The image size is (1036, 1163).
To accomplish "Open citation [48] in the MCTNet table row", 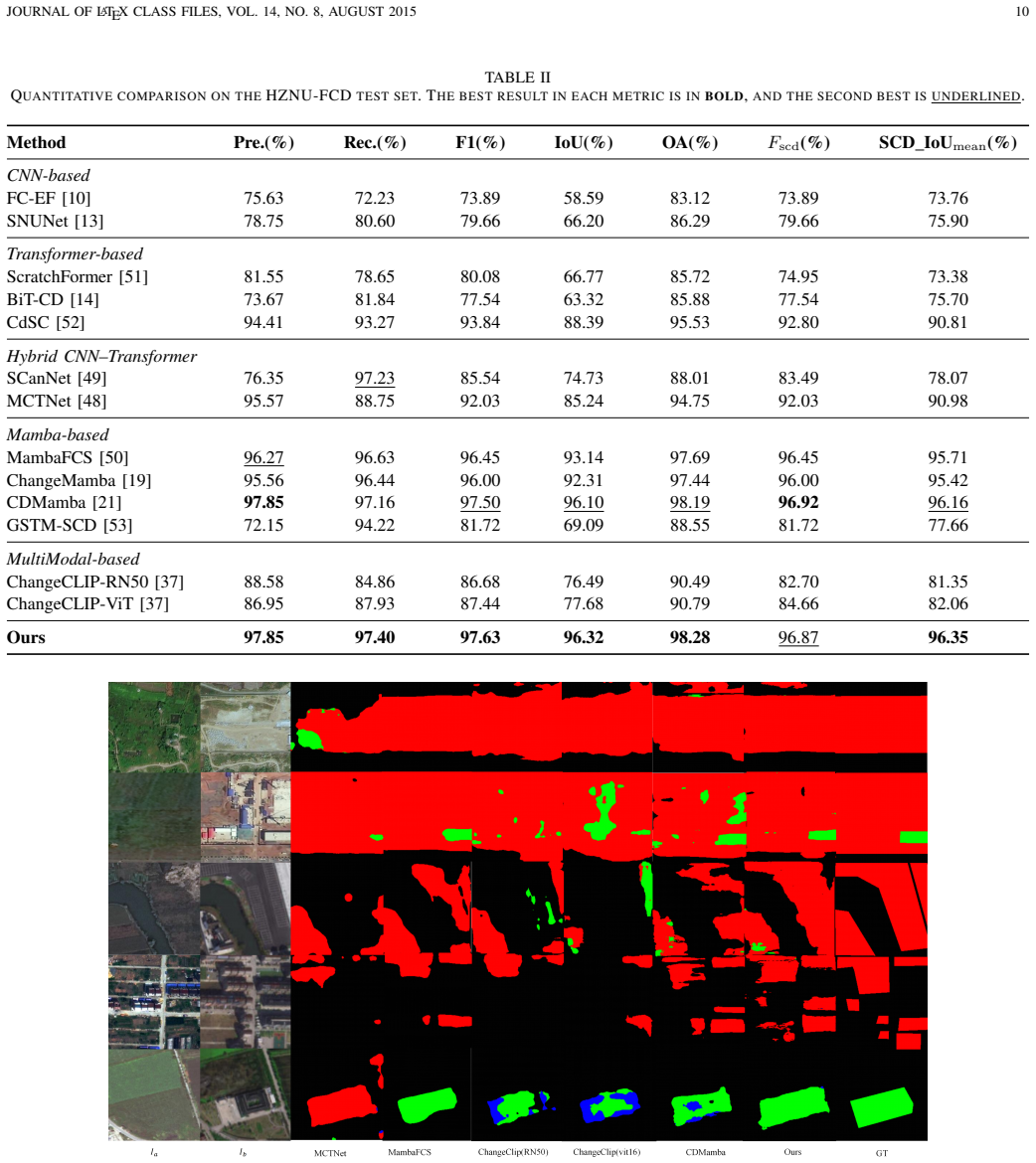I will (91, 402).
